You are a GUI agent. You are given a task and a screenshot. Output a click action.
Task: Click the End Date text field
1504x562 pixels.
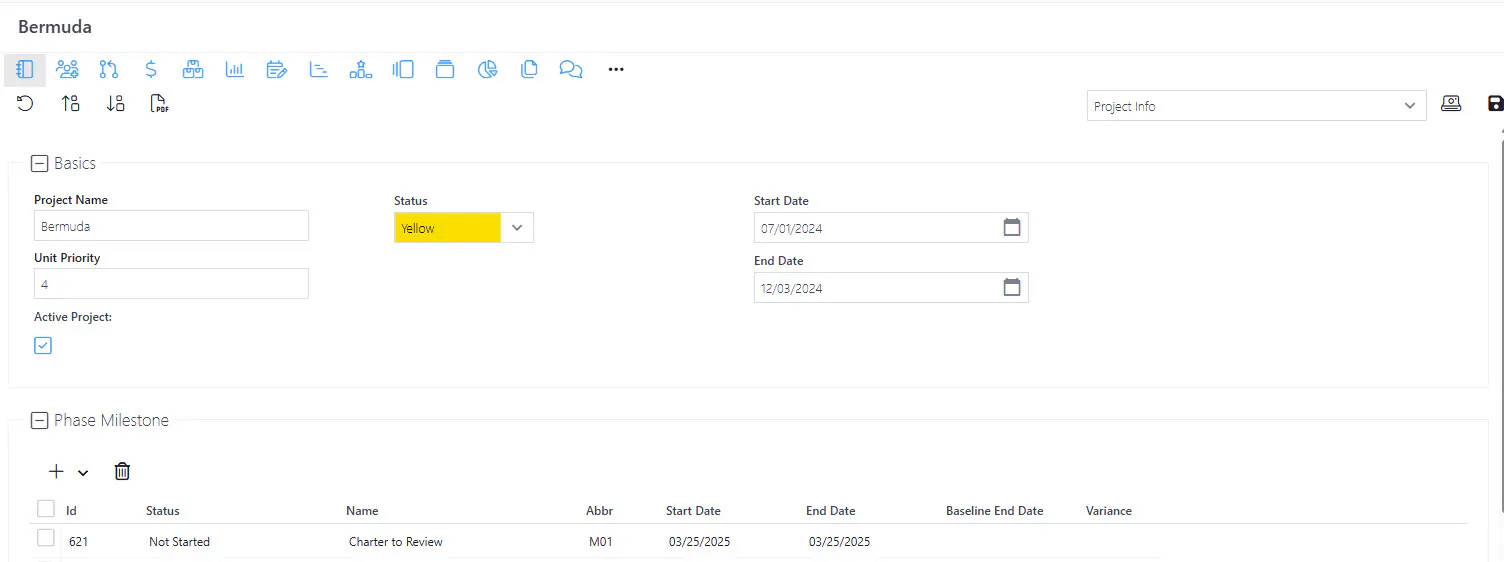click(878, 288)
